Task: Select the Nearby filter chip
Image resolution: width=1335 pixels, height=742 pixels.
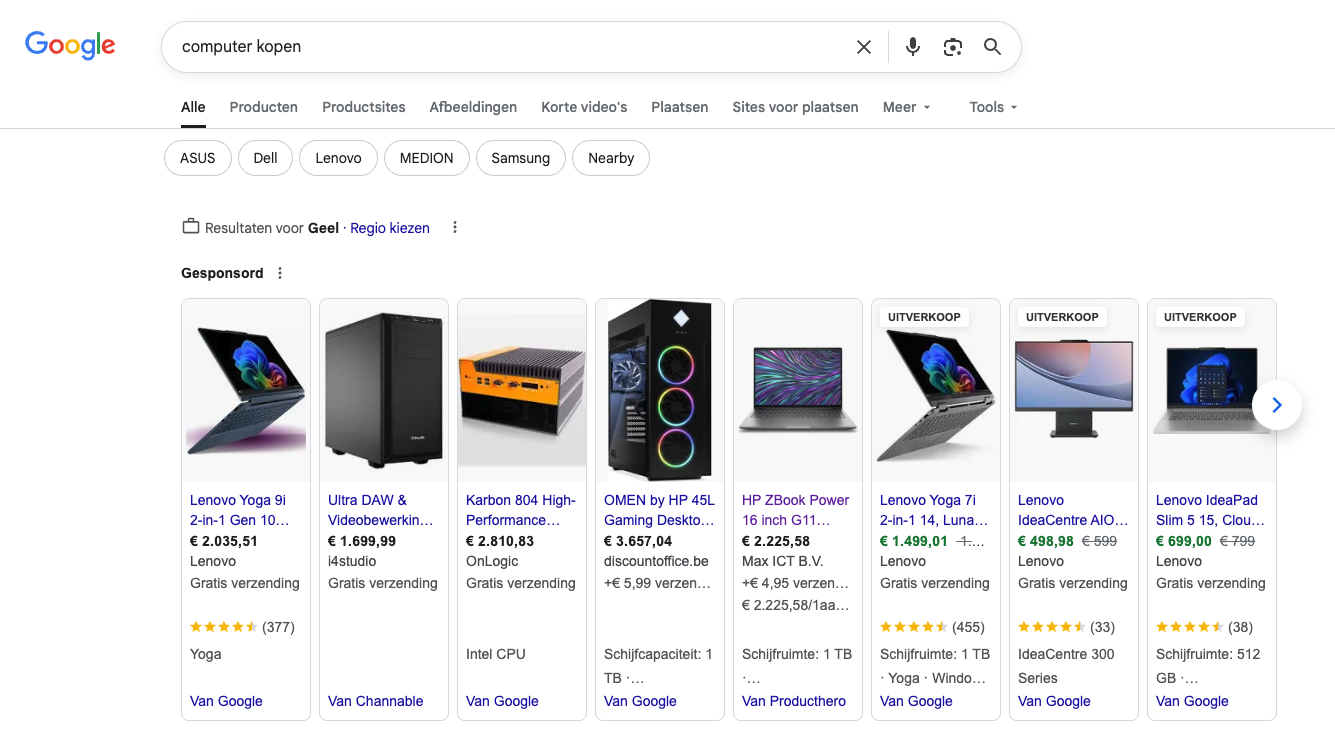Action: tap(611, 158)
